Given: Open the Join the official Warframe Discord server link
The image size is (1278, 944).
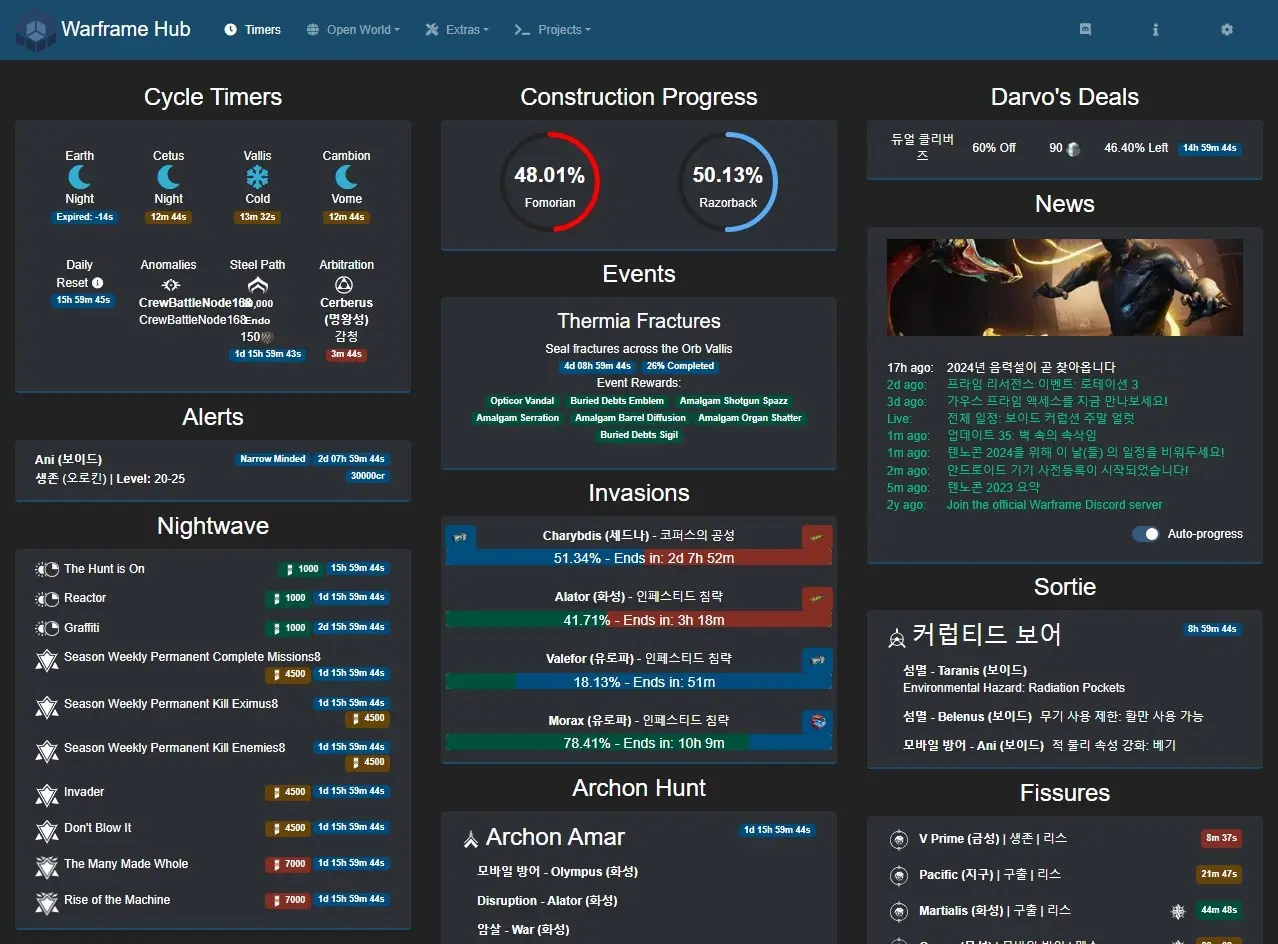Looking at the screenshot, I should (1055, 505).
